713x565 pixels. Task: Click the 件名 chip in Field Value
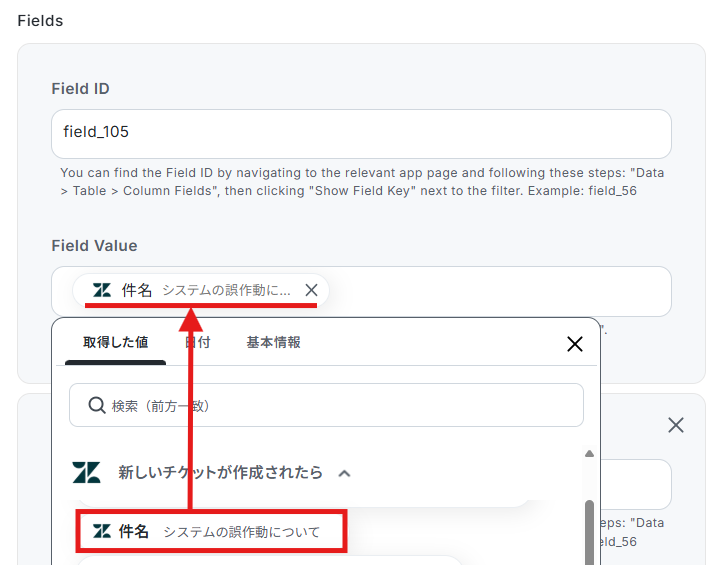(201, 290)
